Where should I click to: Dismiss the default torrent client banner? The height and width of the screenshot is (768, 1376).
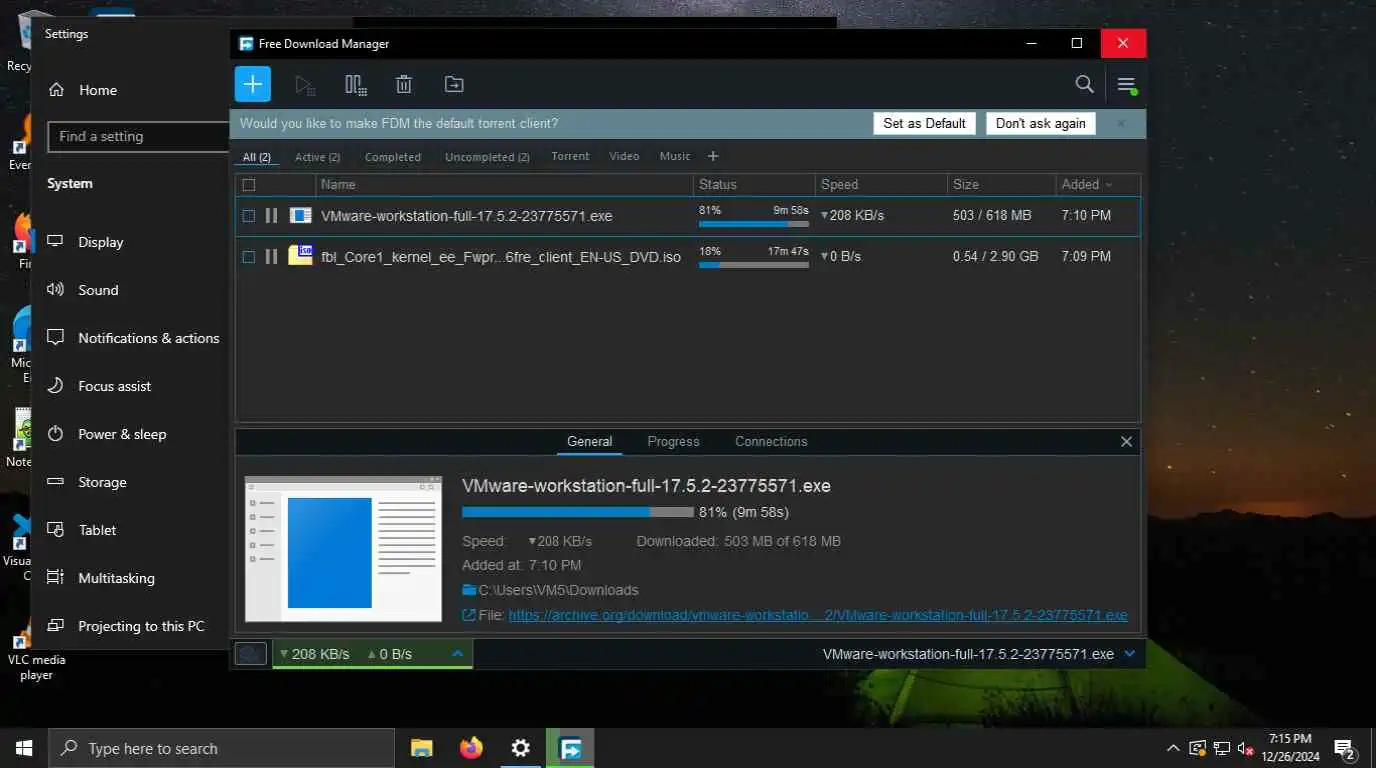(x=1121, y=124)
